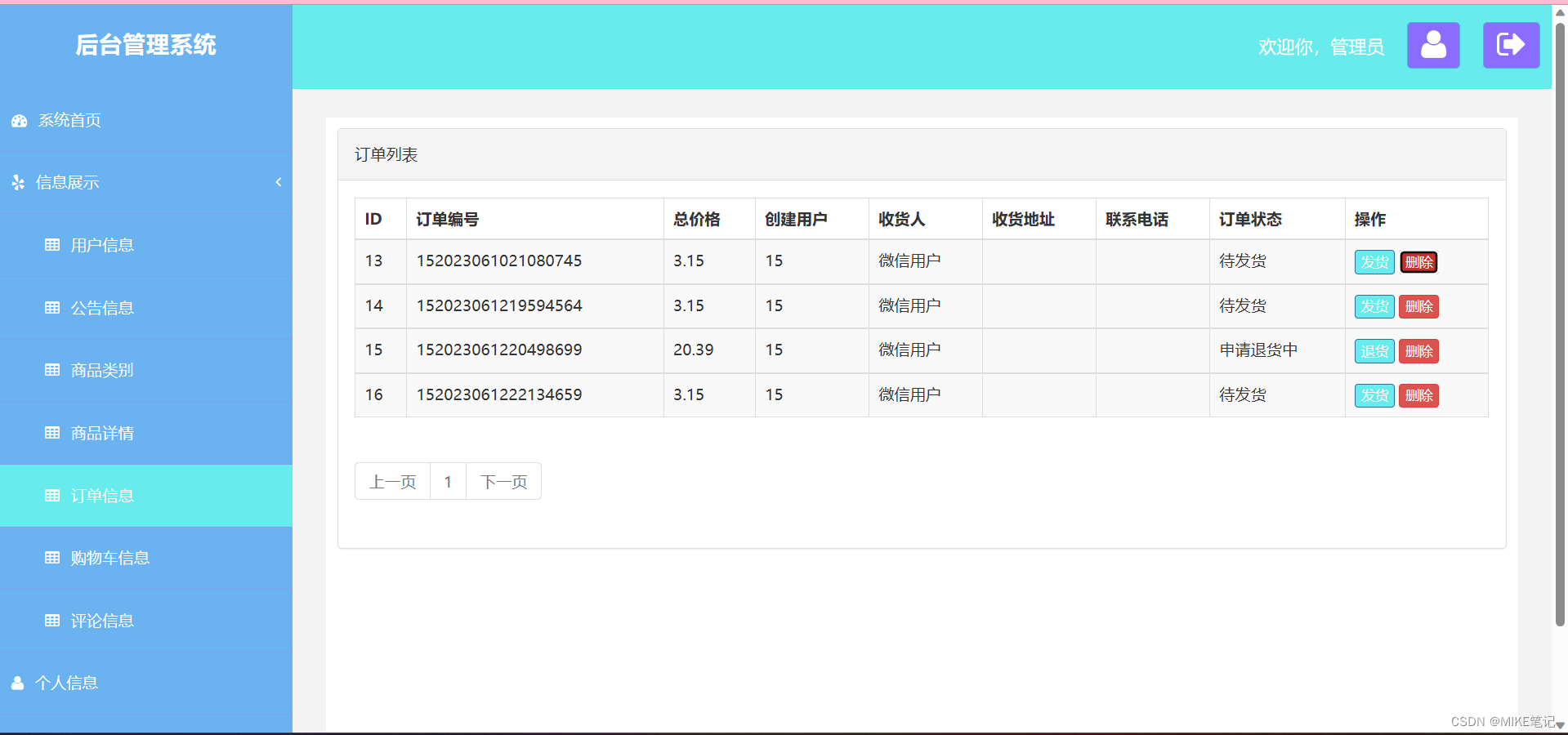Click the 订单列表 panel heading
1568x735 pixels.
tap(386, 155)
